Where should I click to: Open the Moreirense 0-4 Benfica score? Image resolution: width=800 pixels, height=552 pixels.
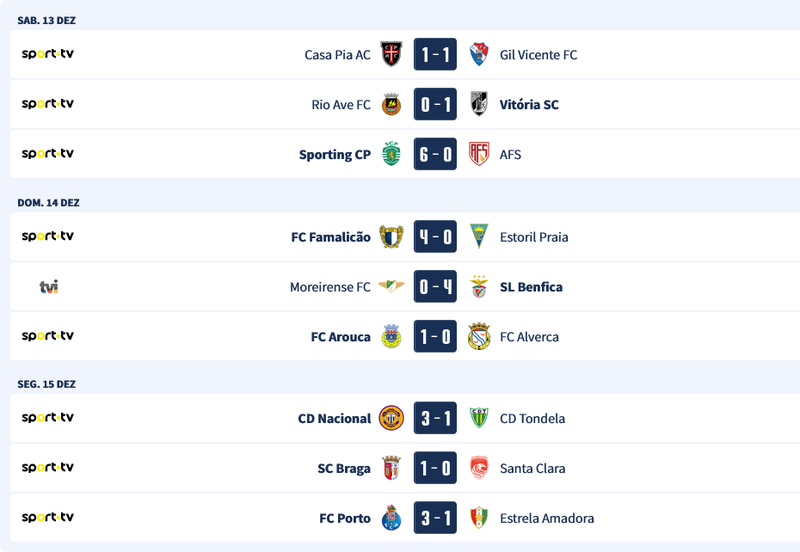coord(435,287)
